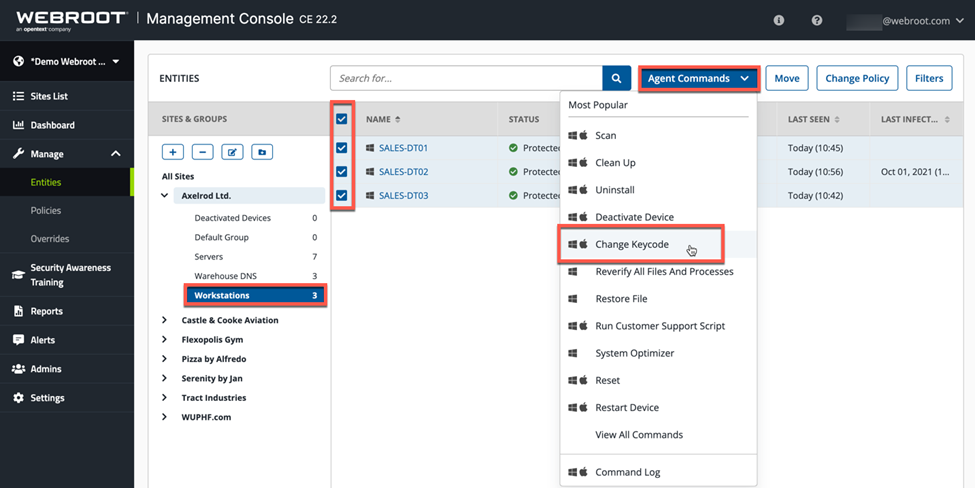The image size is (975, 488).
Task: Click the Alerts message icon
Action: (x=19, y=340)
